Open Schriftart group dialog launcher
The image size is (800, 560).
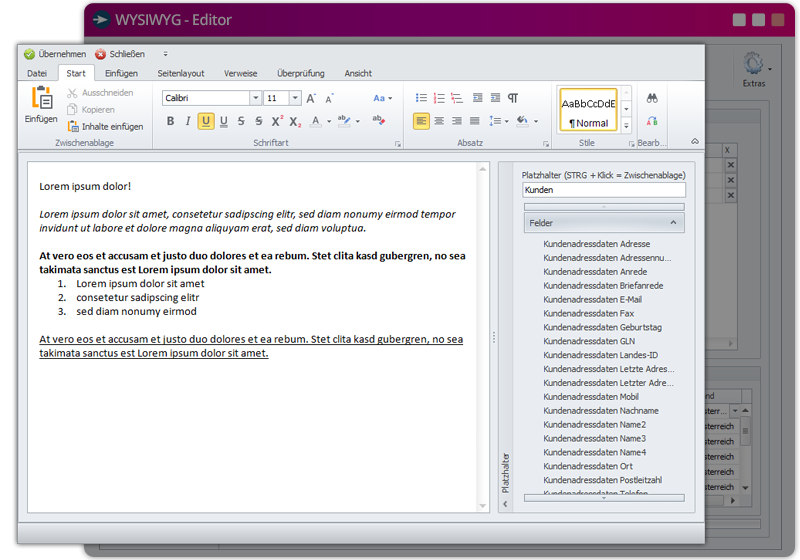point(398,144)
